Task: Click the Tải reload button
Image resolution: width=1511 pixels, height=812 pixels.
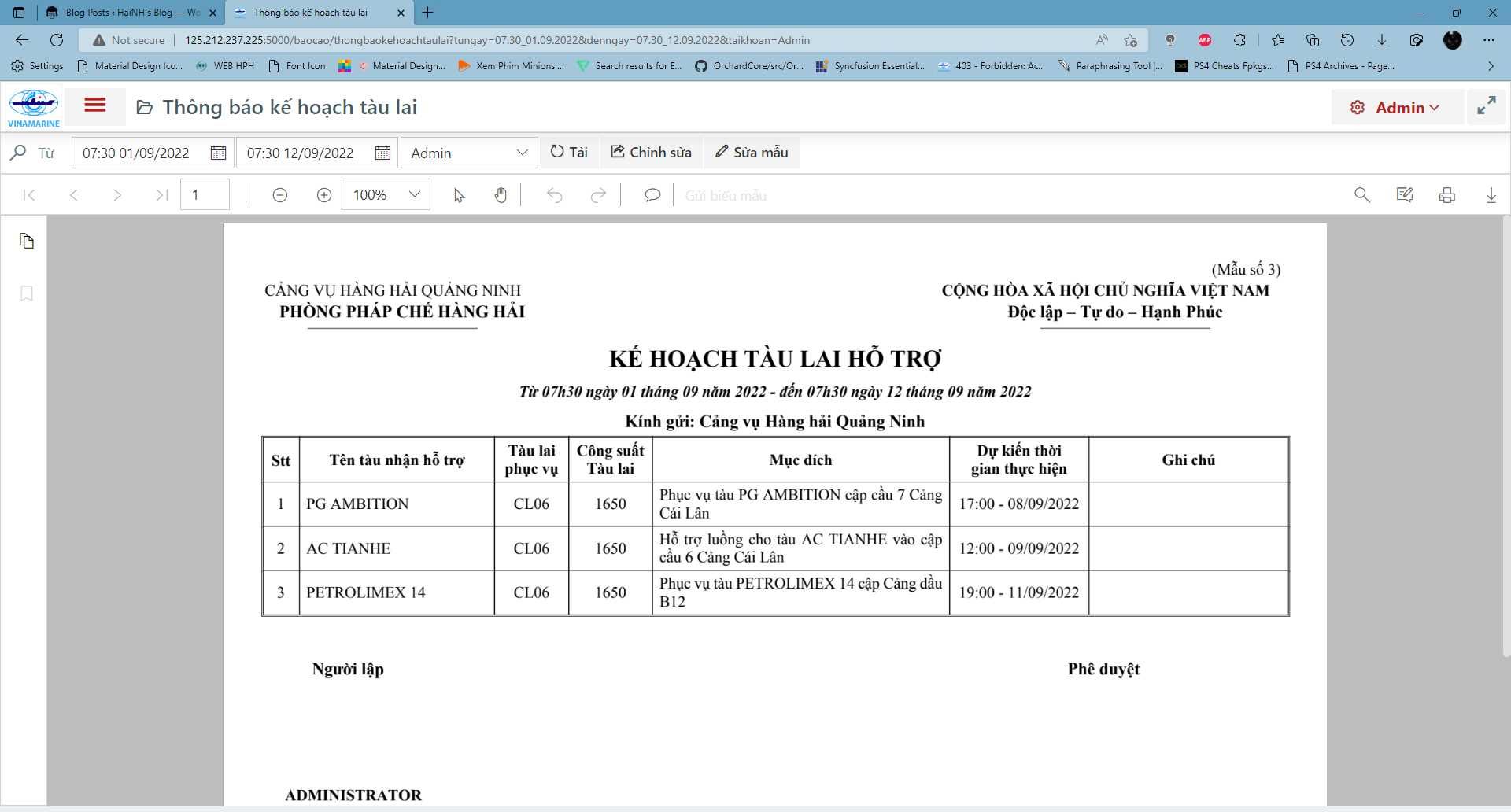Action: (x=569, y=153)
